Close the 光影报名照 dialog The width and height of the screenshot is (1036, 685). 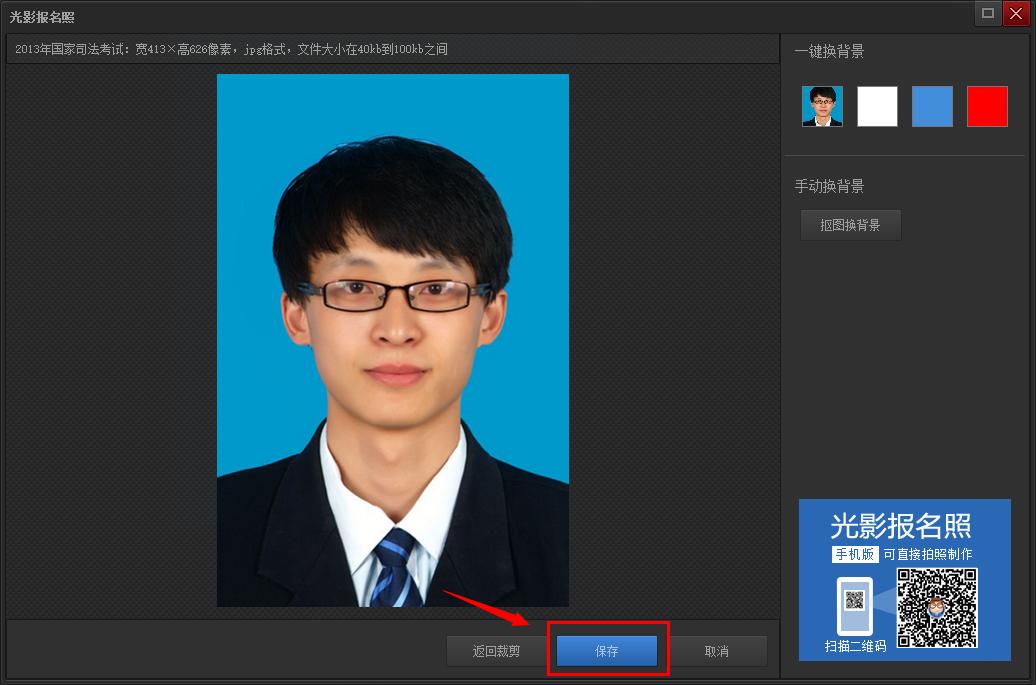1015,13
